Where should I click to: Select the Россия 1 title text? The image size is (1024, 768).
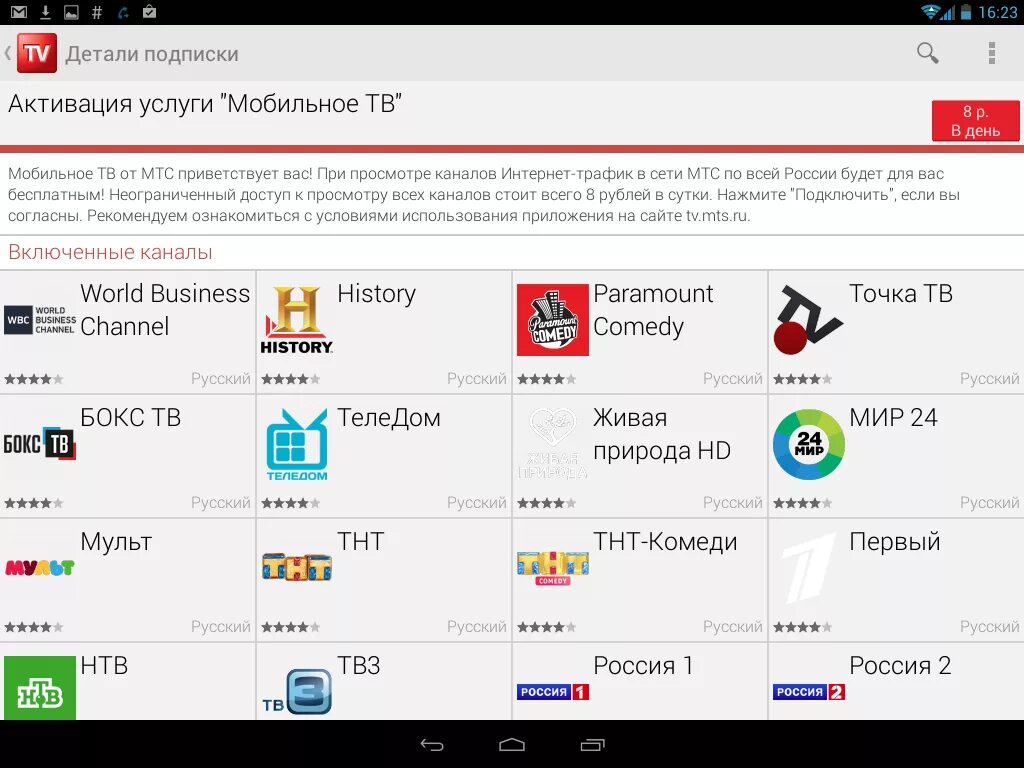click(x=643, y=665)
